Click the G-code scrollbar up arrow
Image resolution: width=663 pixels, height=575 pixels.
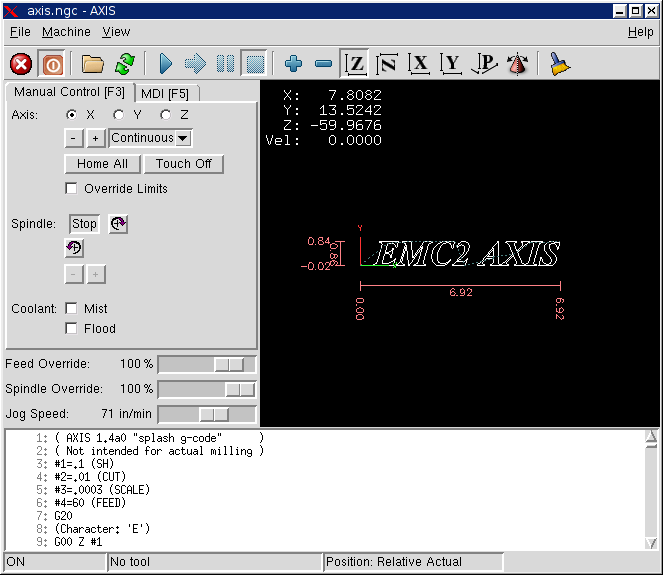click(x=651, y=436)
